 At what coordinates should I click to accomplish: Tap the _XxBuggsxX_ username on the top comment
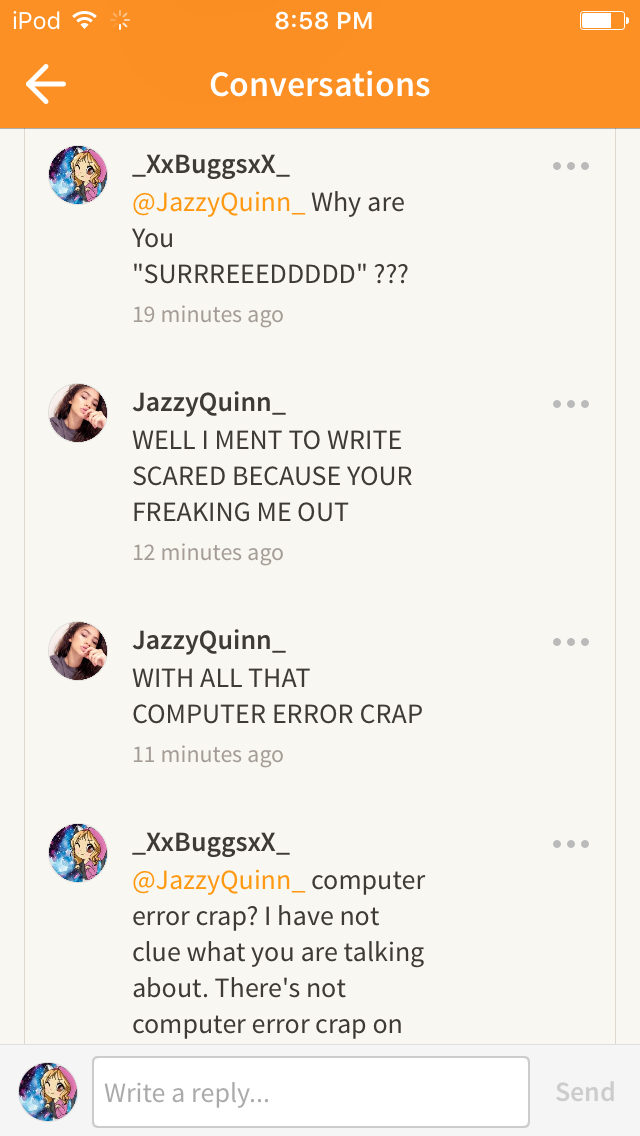(211, 166)
